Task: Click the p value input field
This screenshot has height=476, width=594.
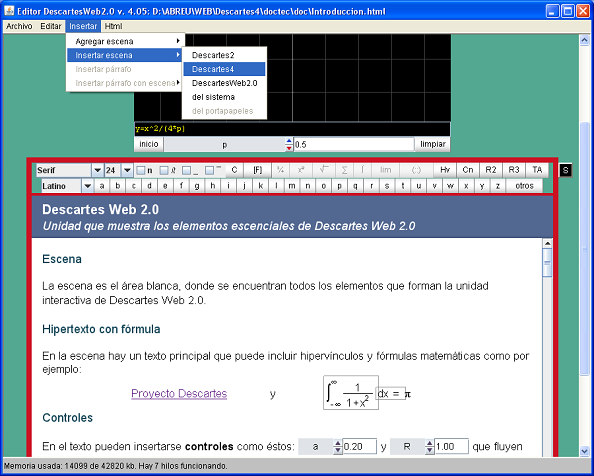Action: point(354,145)
